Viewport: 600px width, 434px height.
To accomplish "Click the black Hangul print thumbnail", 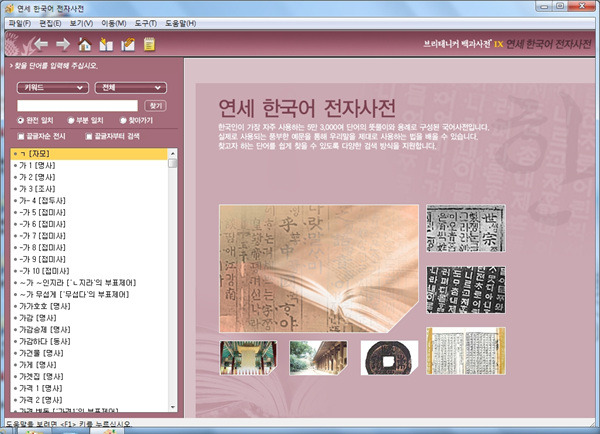I will tap(466, 290).
